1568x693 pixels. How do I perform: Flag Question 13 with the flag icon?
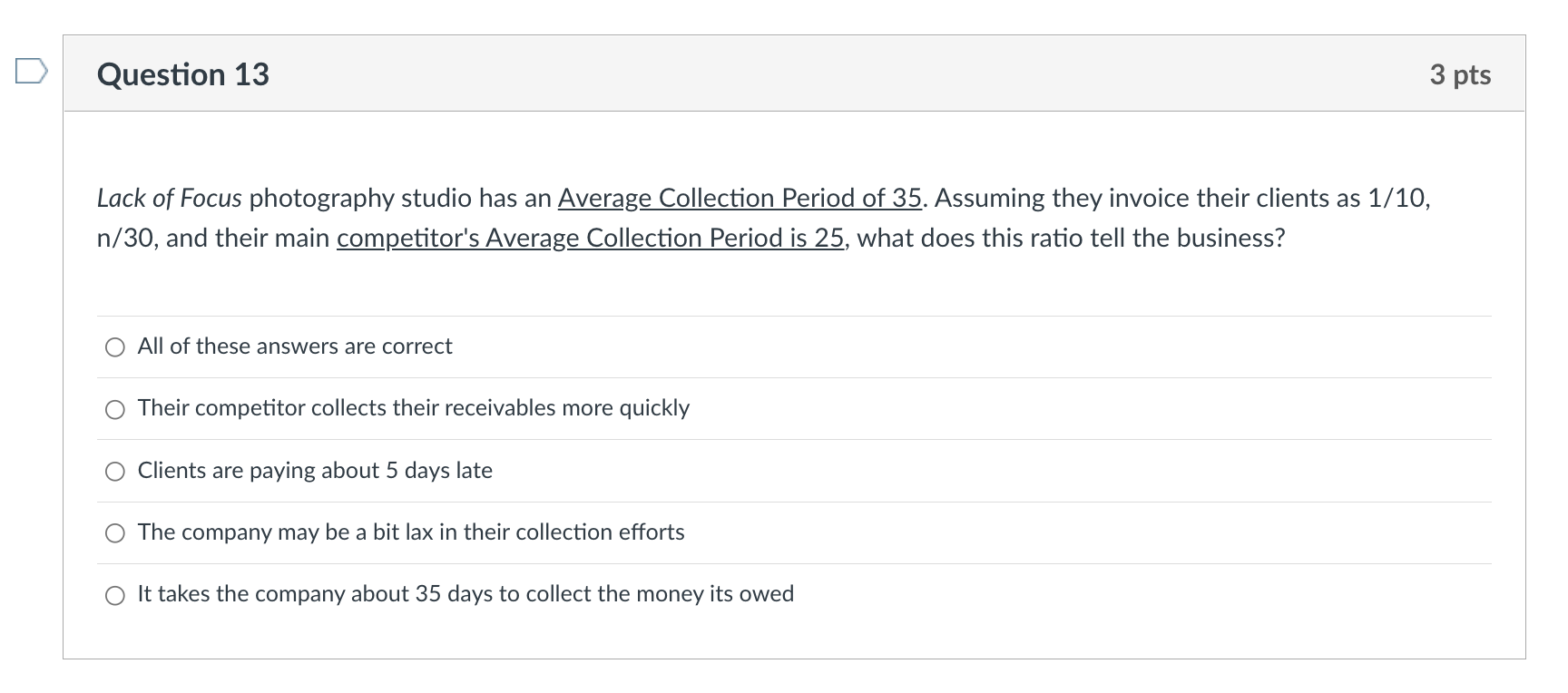31,71
